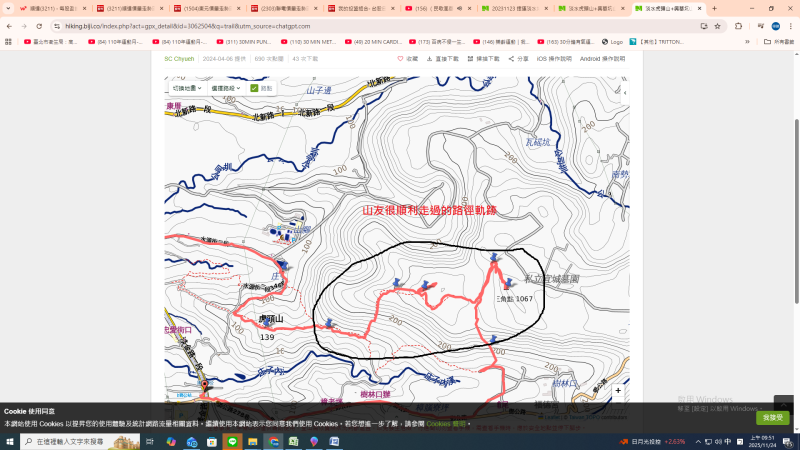Zoom in the map with plus button
This screenshot has height=450, width=800.
(618, 391)
